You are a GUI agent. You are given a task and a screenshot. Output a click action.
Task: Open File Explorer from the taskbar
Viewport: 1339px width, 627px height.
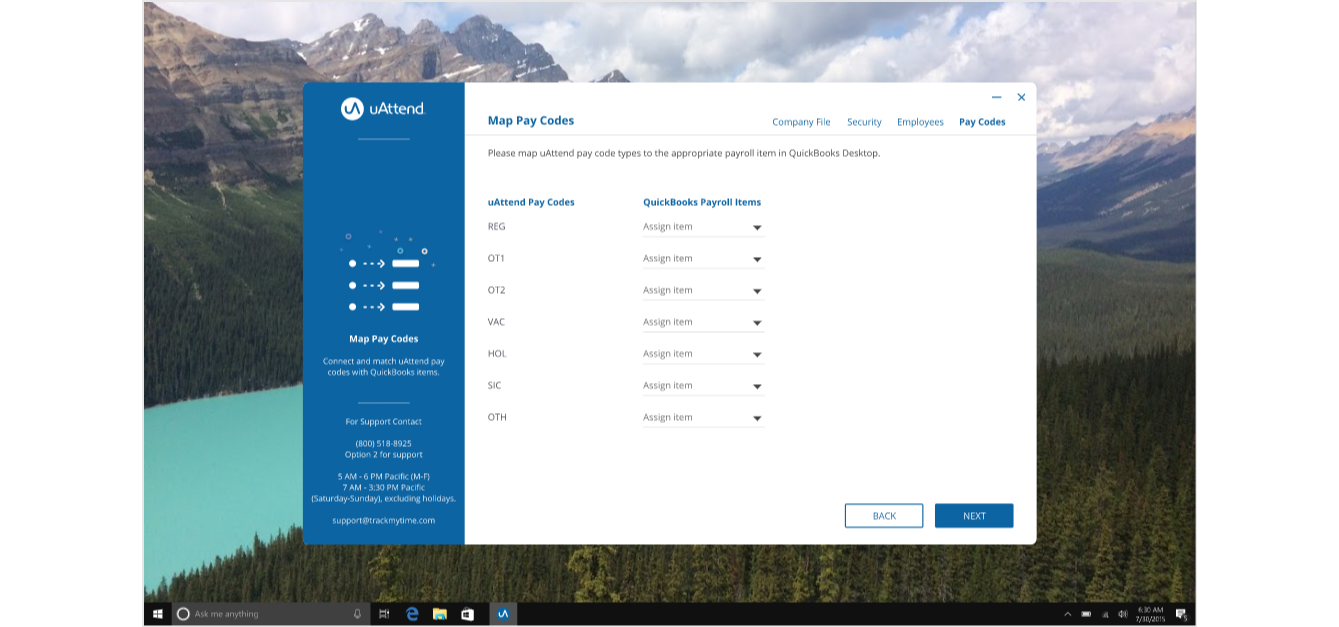click(x=439, y=614)
